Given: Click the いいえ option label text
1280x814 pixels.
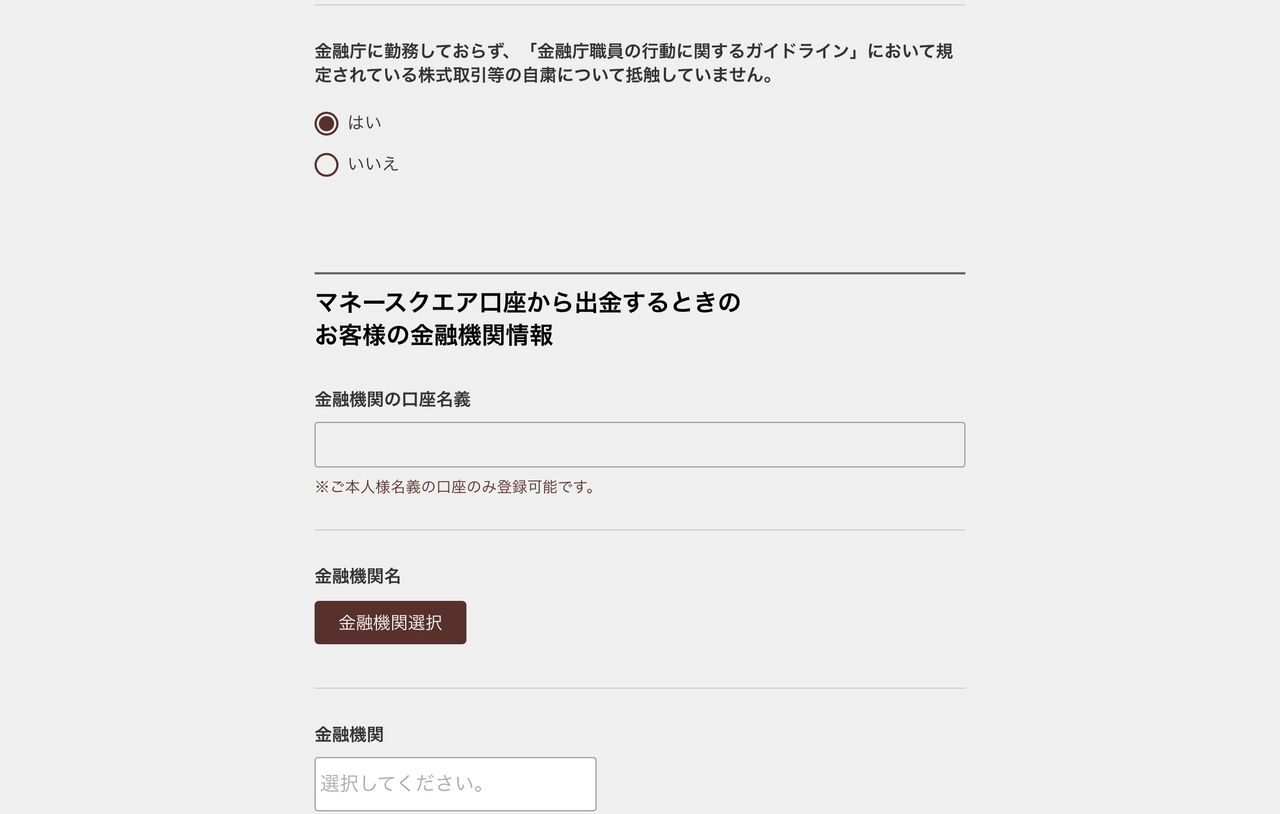Looking at the screenshot, I should tap(373, 164).
